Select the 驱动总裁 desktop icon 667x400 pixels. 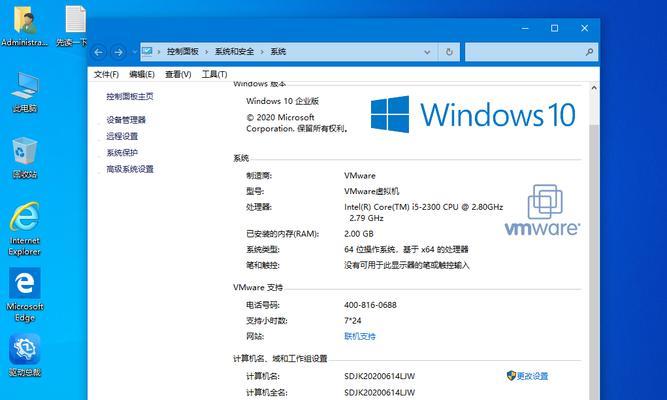(25, 355)
